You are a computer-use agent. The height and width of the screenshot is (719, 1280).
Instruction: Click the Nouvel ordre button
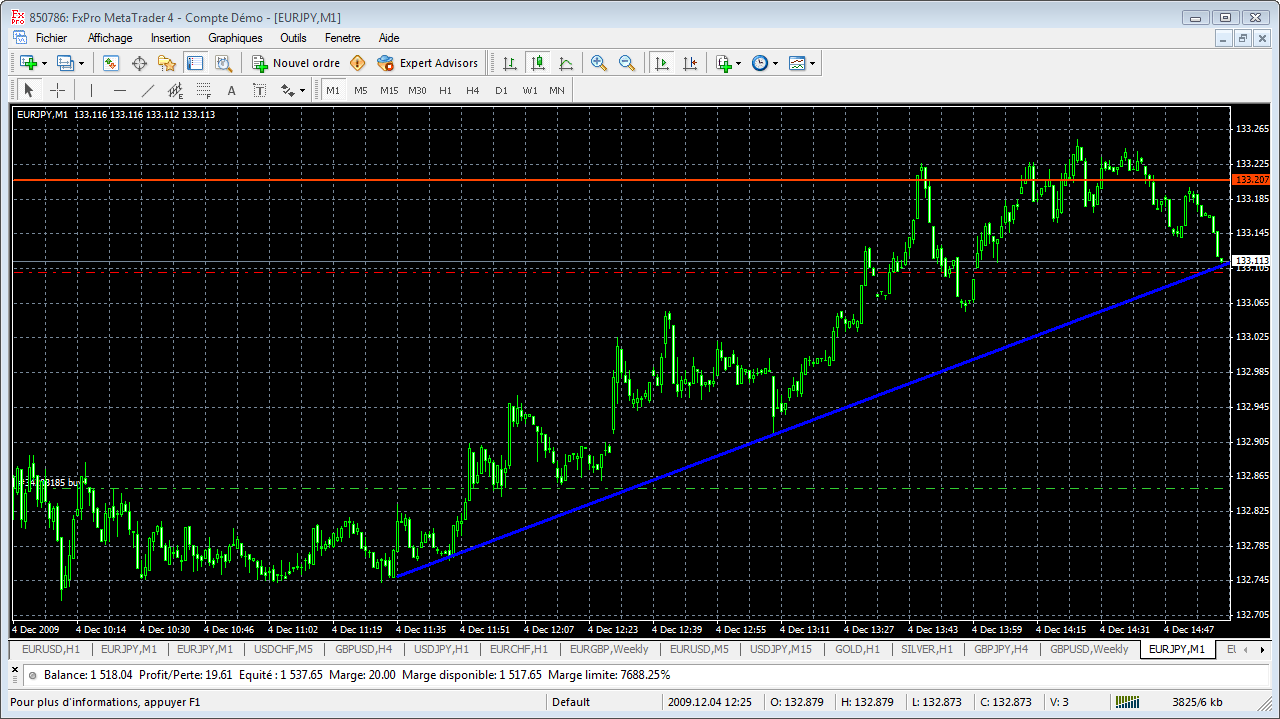pyautogui.click(x=297, y=63)
